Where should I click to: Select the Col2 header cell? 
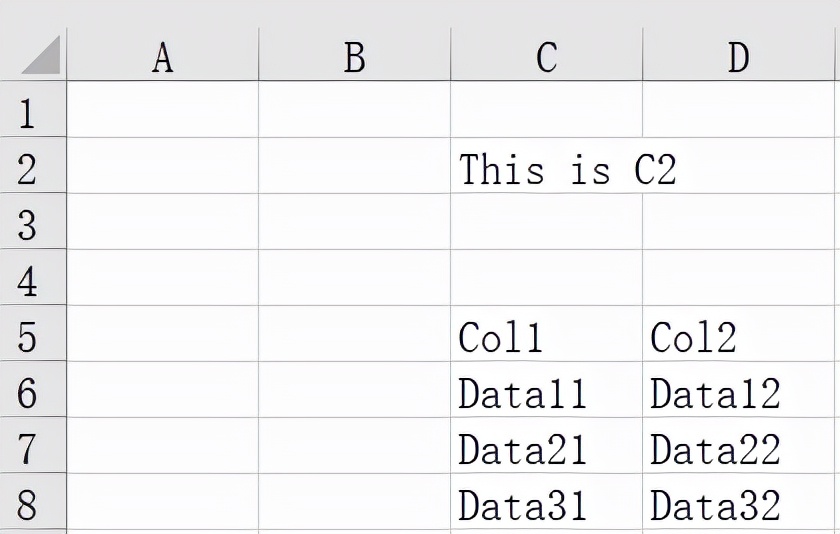coord(739,334)
